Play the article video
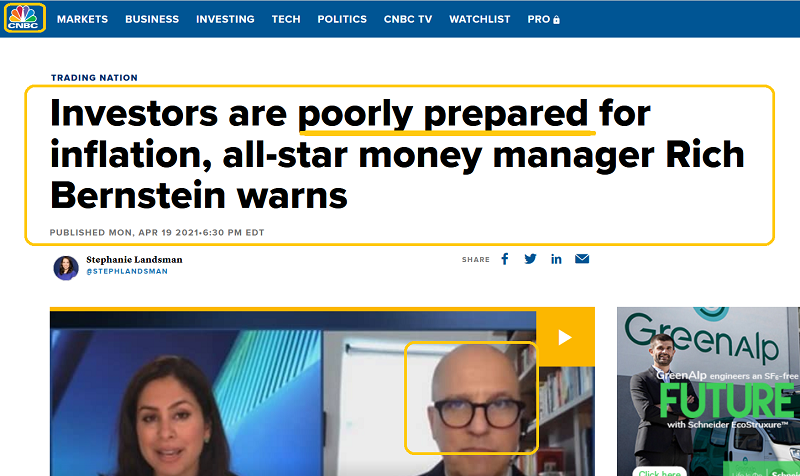 pos(565,337)
